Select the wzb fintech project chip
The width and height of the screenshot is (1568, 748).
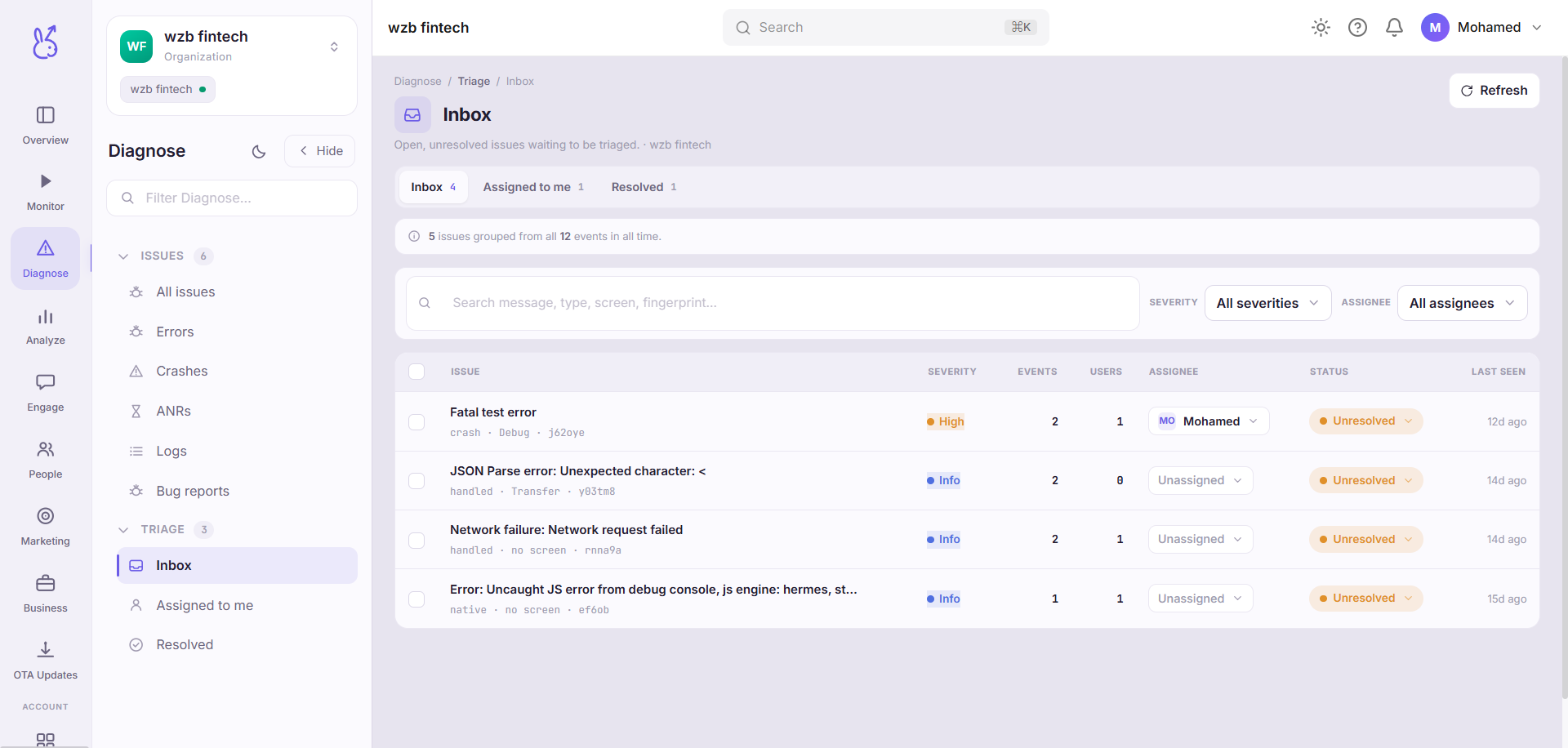point(167,90)
